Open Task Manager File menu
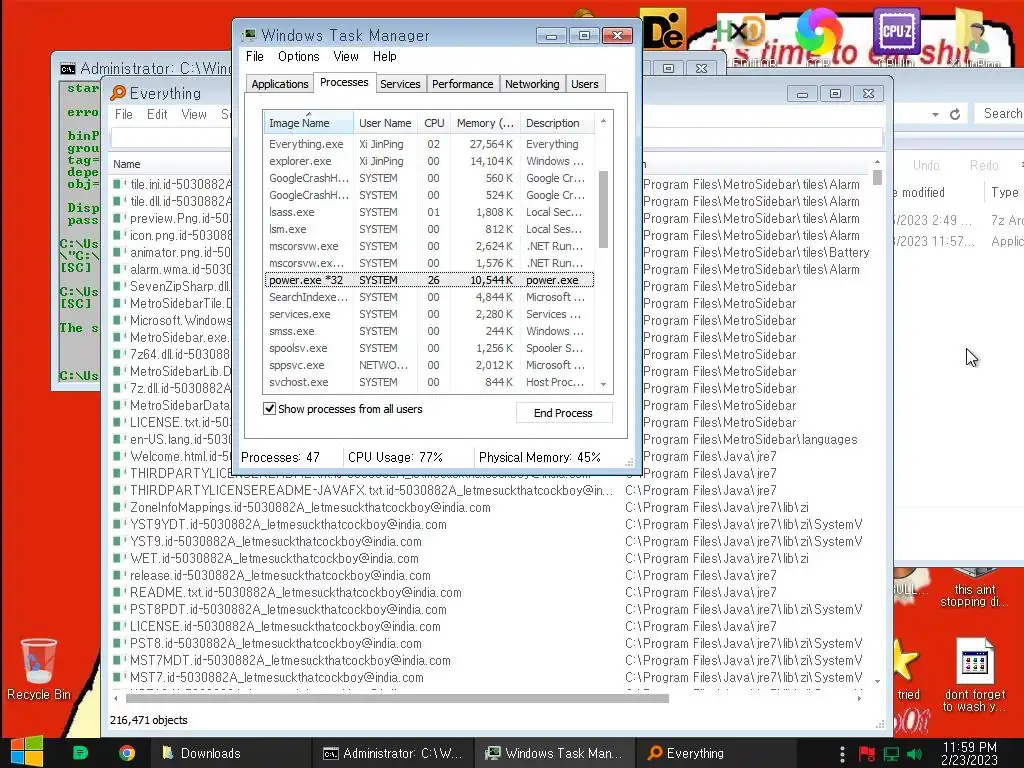The image size is (1024, 768). coord(255,56)
